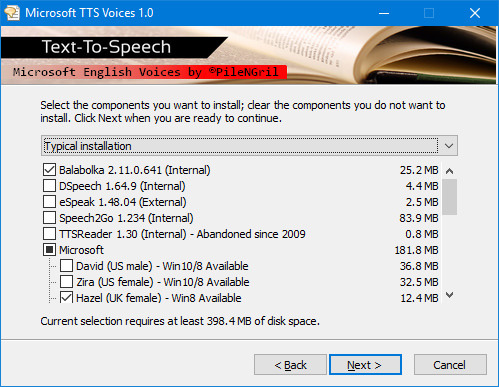This screenshot has height=387, width=499.
Task: Click the component list scrollbar thumb
Action: point(449,197)
